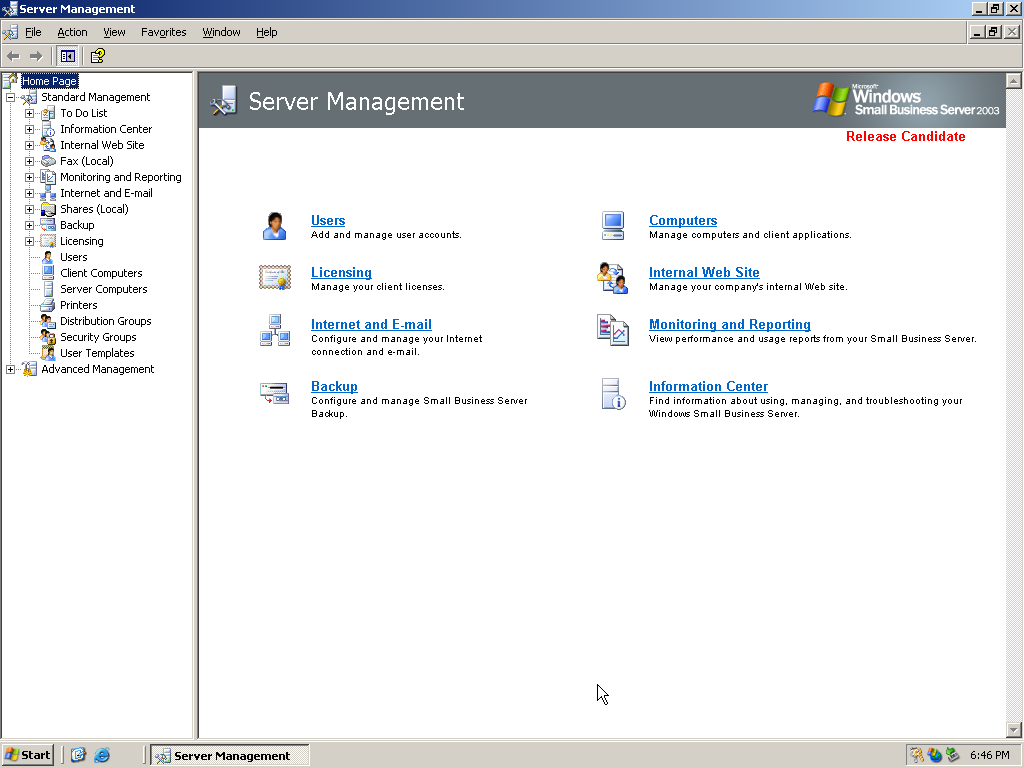Click the Backup icon in main pane
1024x768 pixels.
pos(274,392)
